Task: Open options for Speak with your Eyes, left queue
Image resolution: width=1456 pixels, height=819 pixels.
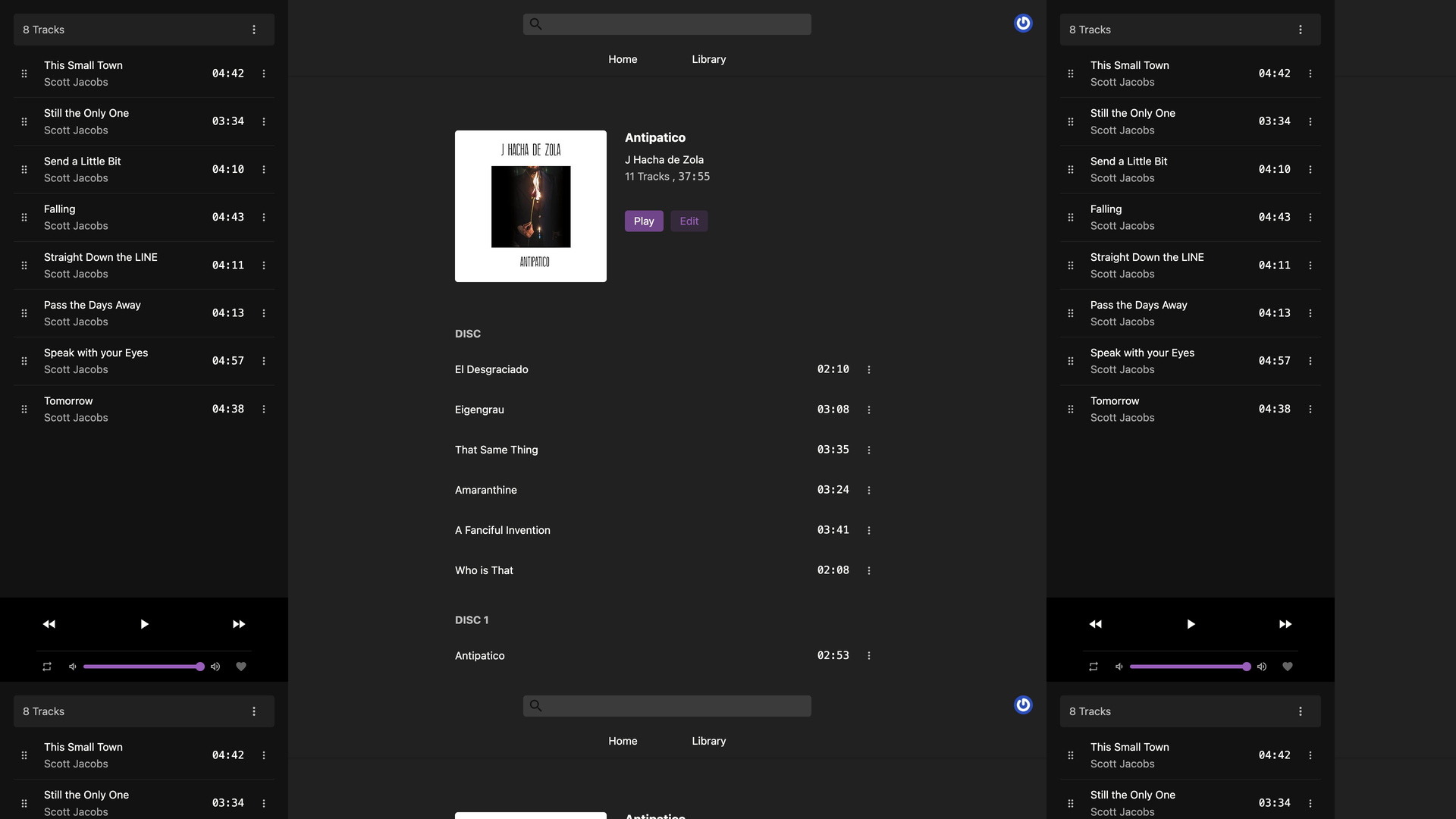Action: [264, 361]
